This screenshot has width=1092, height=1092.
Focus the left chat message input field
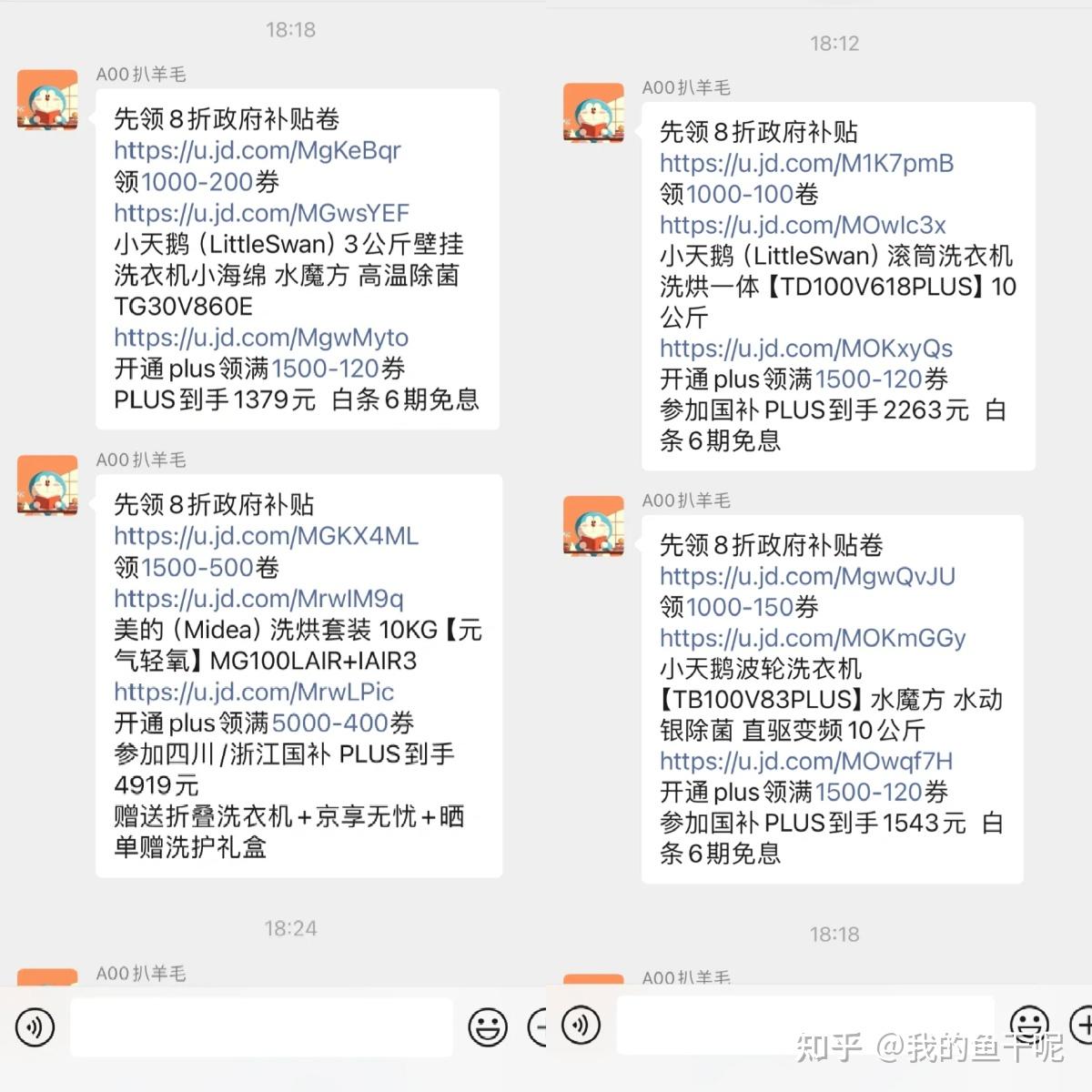(x=261, y=1027)
